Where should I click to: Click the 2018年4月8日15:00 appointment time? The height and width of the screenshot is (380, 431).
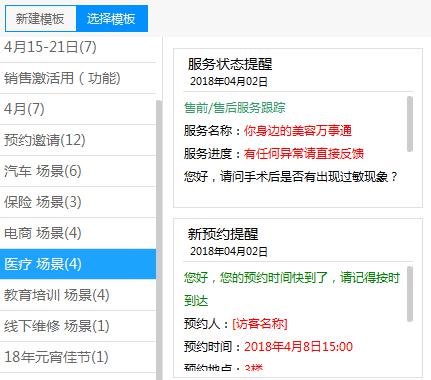click(x=298, y=347)
